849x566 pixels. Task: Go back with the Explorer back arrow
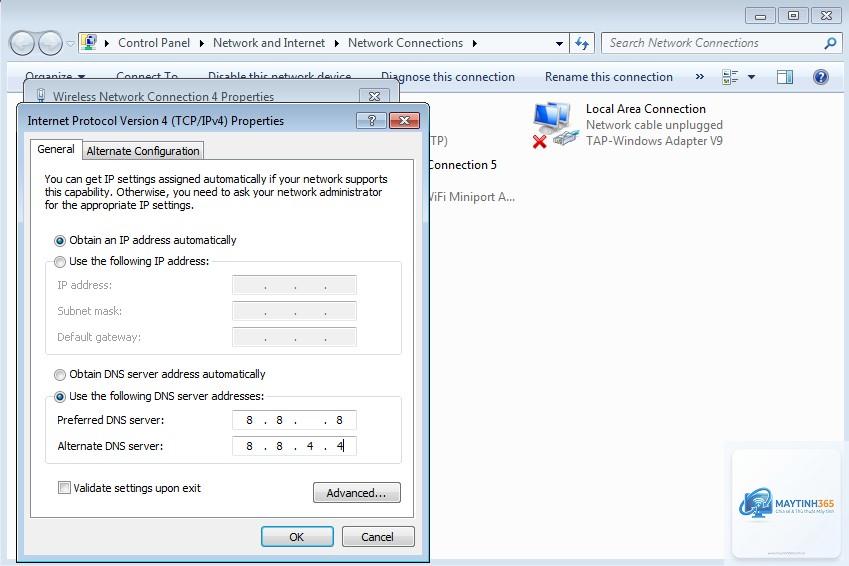coord(23,43)
